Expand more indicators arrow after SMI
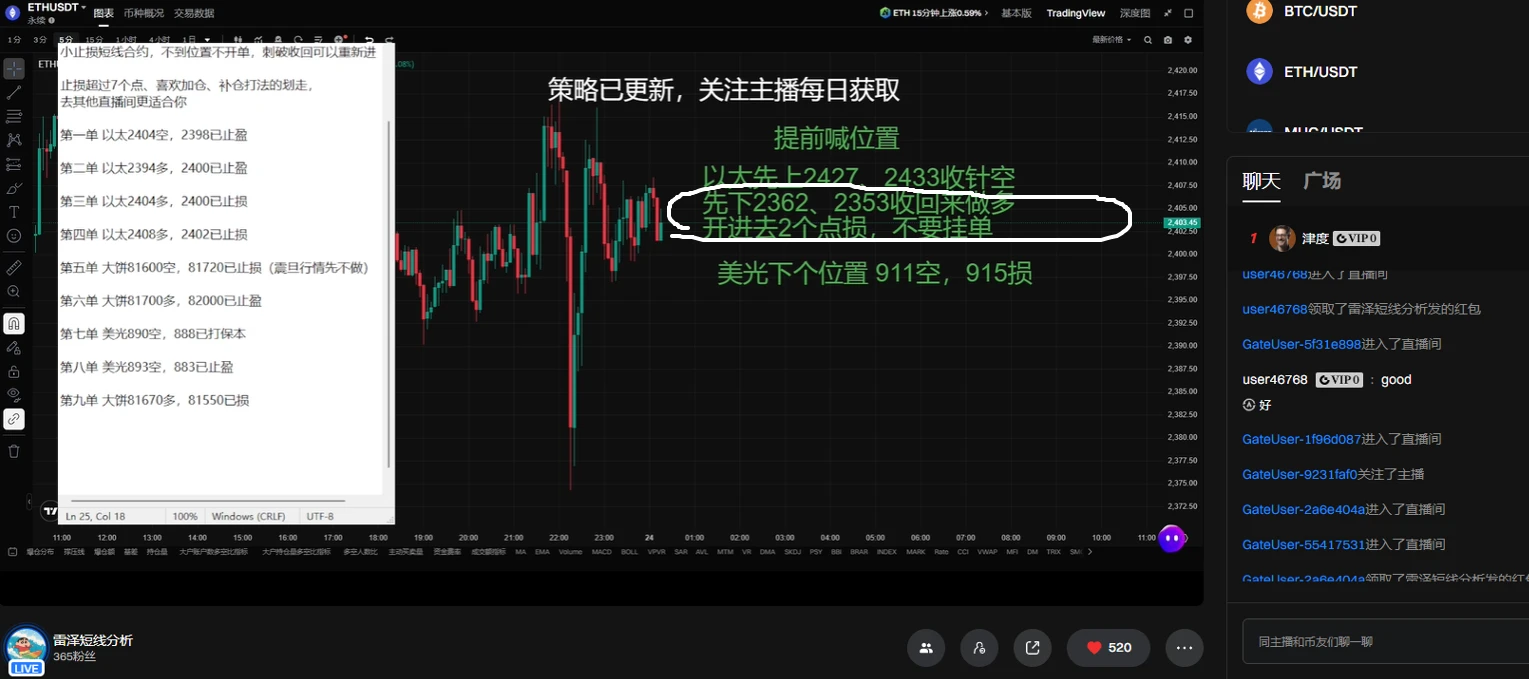Screen dimensions: 1529x679 click(x=1089, y=552)
